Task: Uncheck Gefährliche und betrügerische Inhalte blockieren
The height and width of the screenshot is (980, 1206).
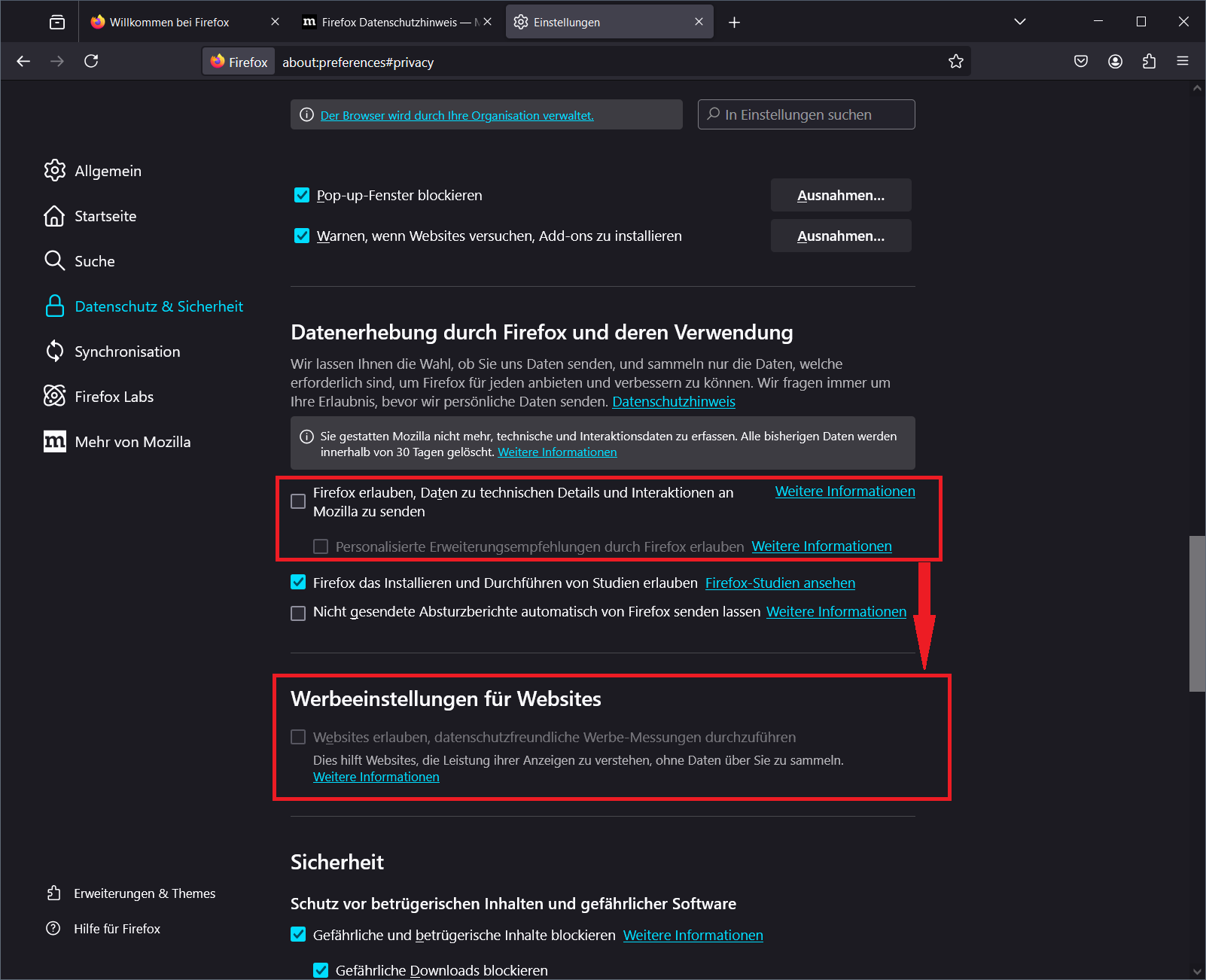Action: click(298, 935)
